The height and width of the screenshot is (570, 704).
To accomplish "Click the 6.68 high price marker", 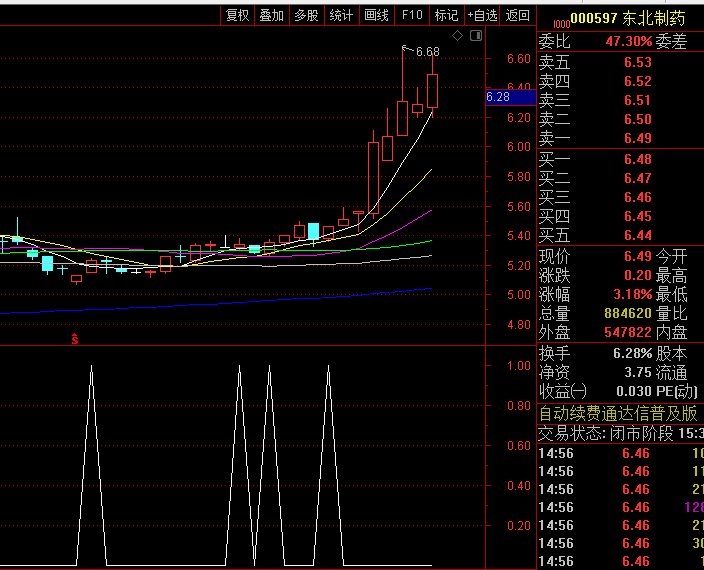I will coord(427,51).
